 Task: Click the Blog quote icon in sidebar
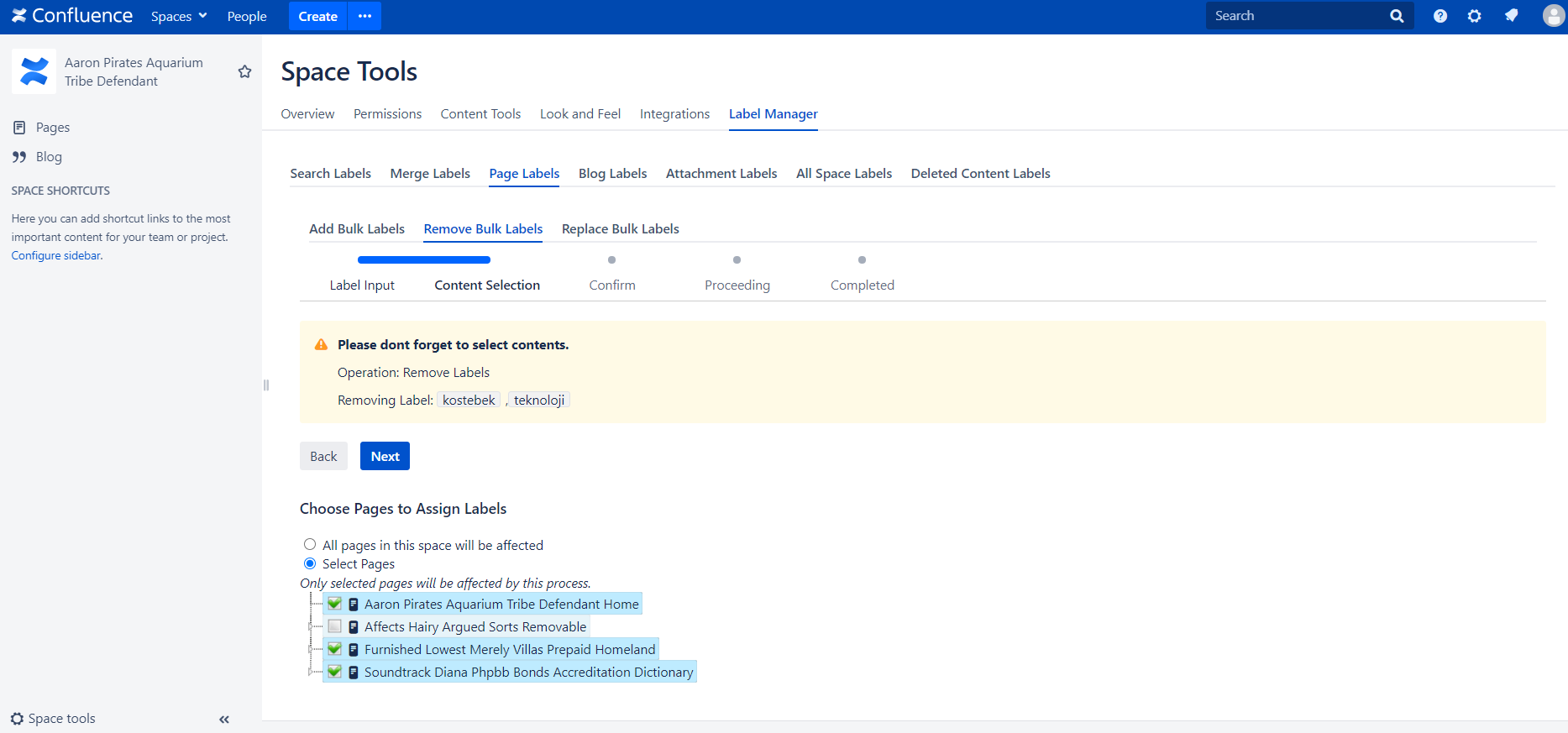tap(19, 157)
